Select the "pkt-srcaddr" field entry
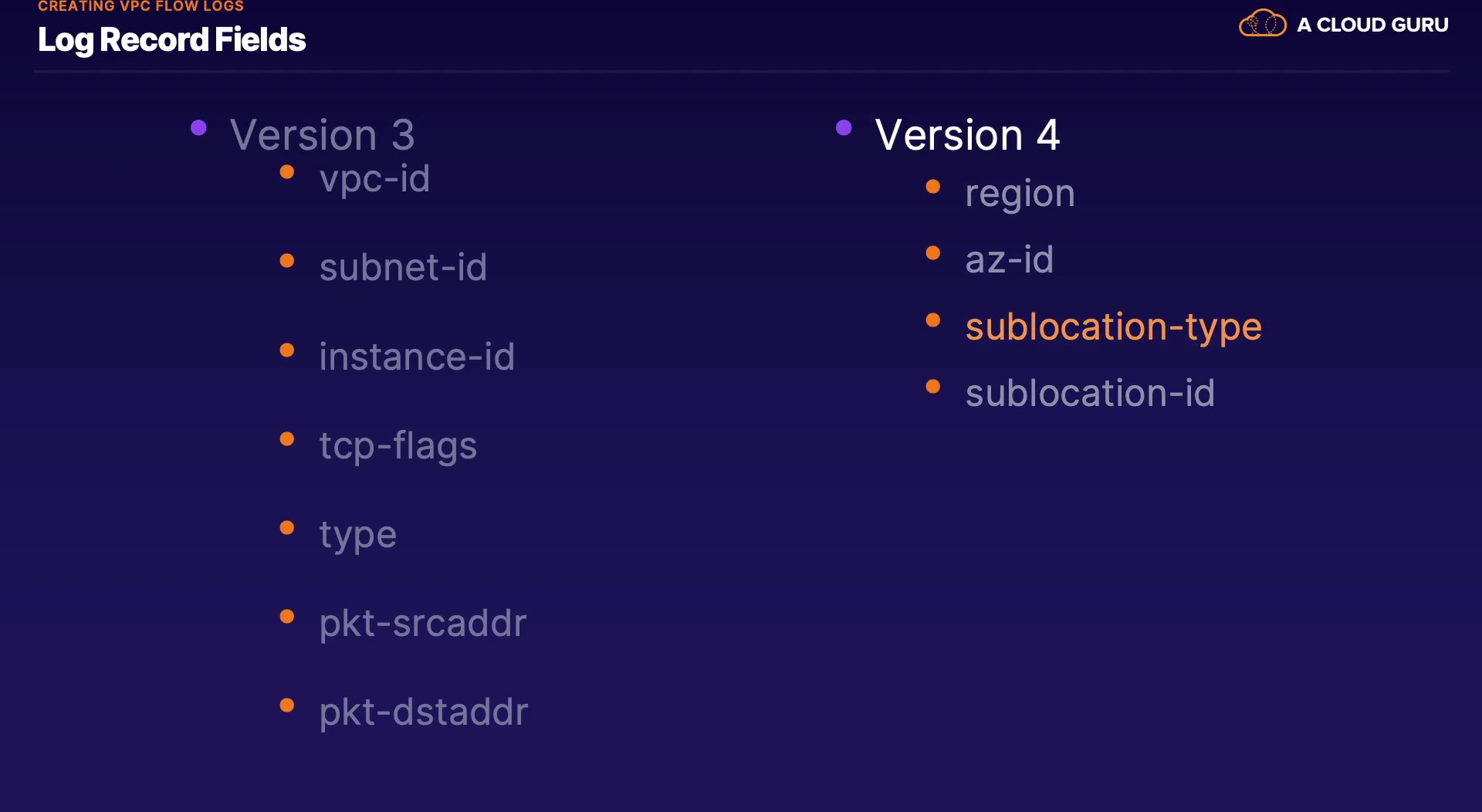Screen dimensions: 1482x812 (423, 624)
